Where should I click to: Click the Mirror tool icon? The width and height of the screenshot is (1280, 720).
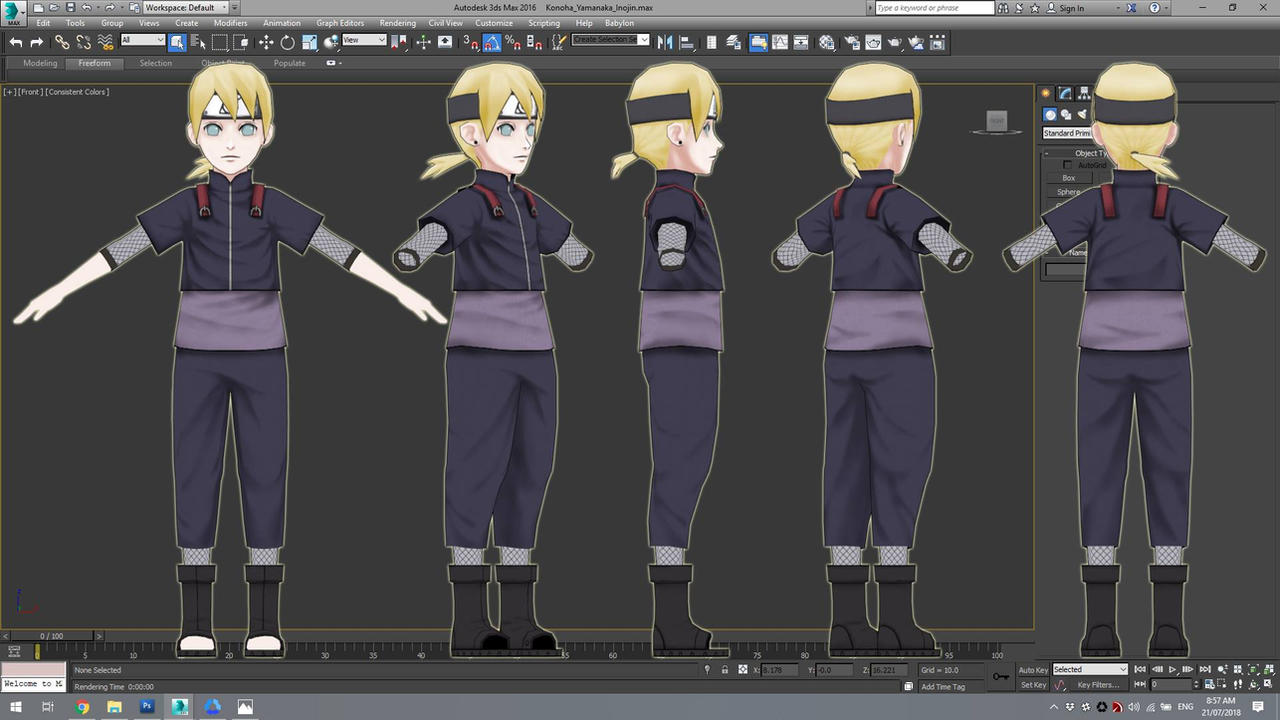point(665,42)
